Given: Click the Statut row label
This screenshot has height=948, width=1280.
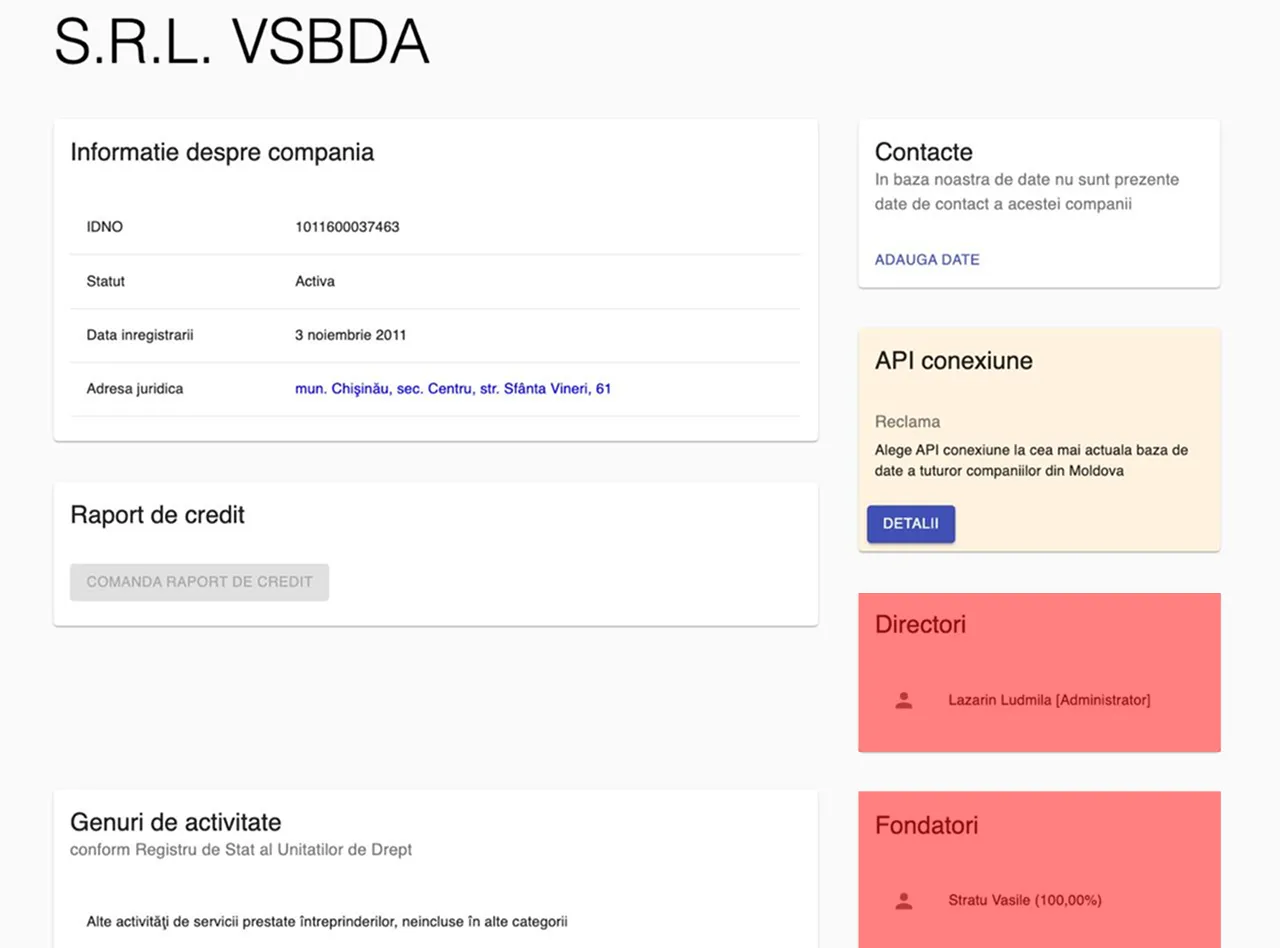Looking at the screenshot, I should coord(106,281).
